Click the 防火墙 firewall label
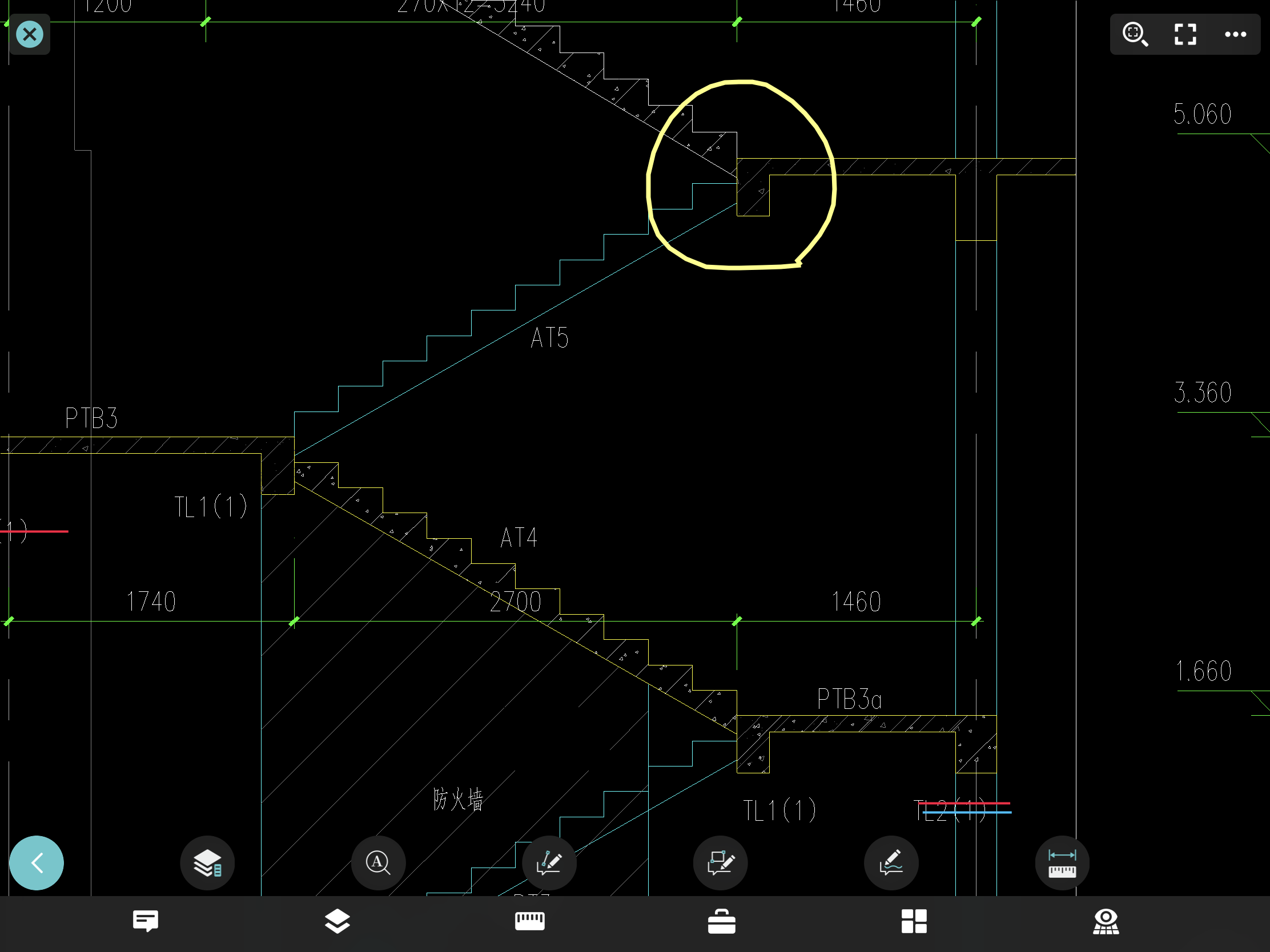The width and height of the screenshot is (1270, 952). click(458, 799)
